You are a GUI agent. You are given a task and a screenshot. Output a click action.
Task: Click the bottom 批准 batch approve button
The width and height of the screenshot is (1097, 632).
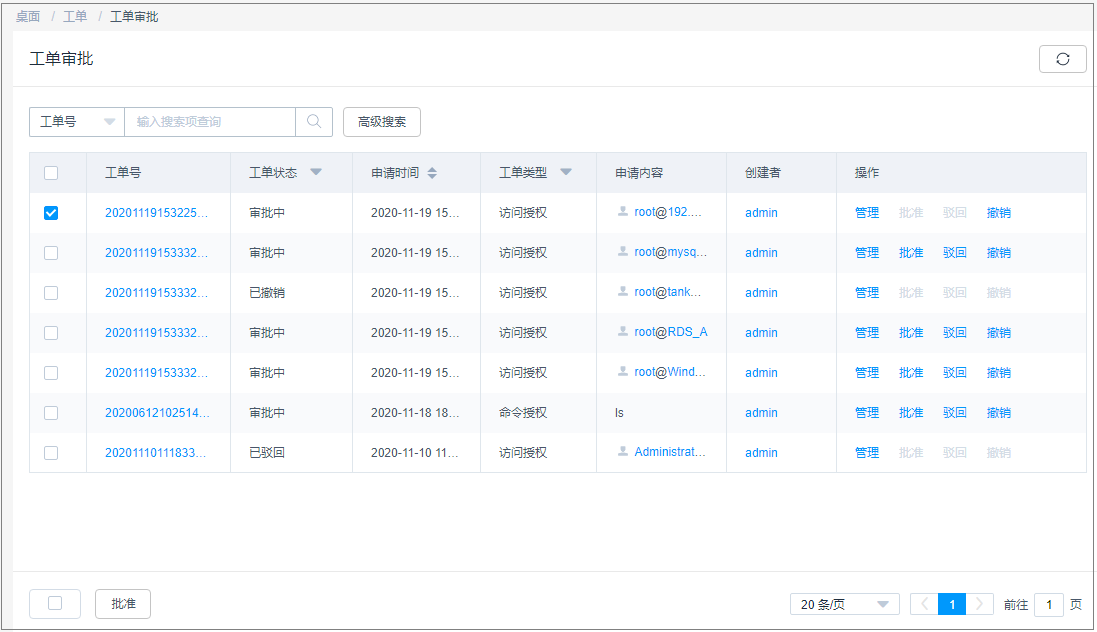(123, 604)
